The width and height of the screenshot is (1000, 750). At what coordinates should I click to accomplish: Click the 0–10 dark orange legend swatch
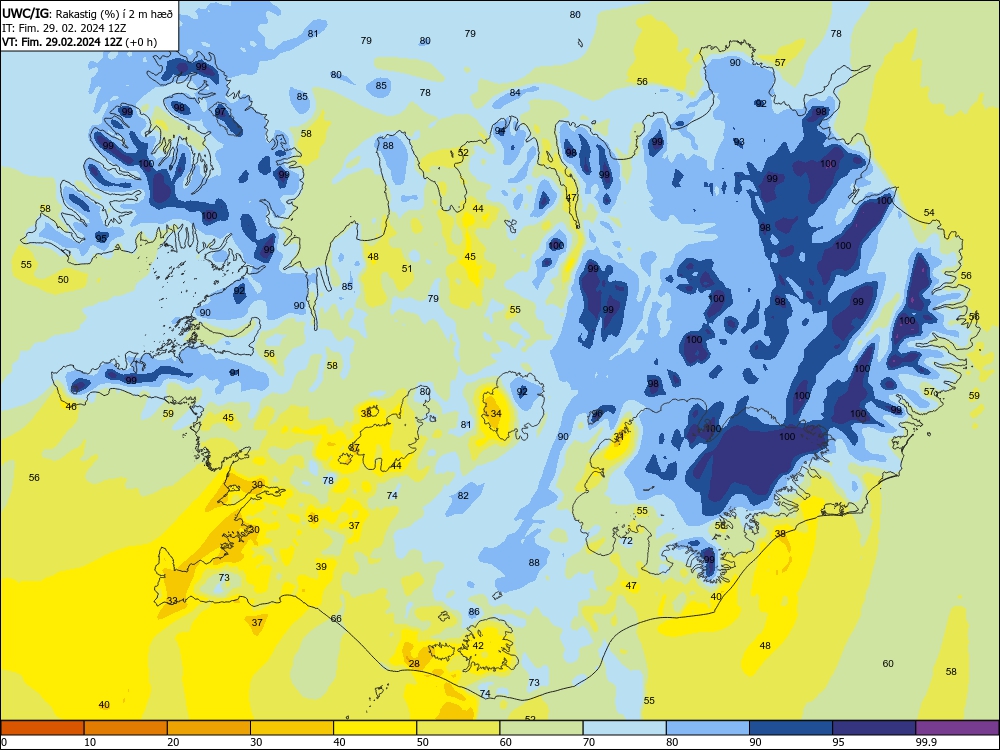coord(42,728)
